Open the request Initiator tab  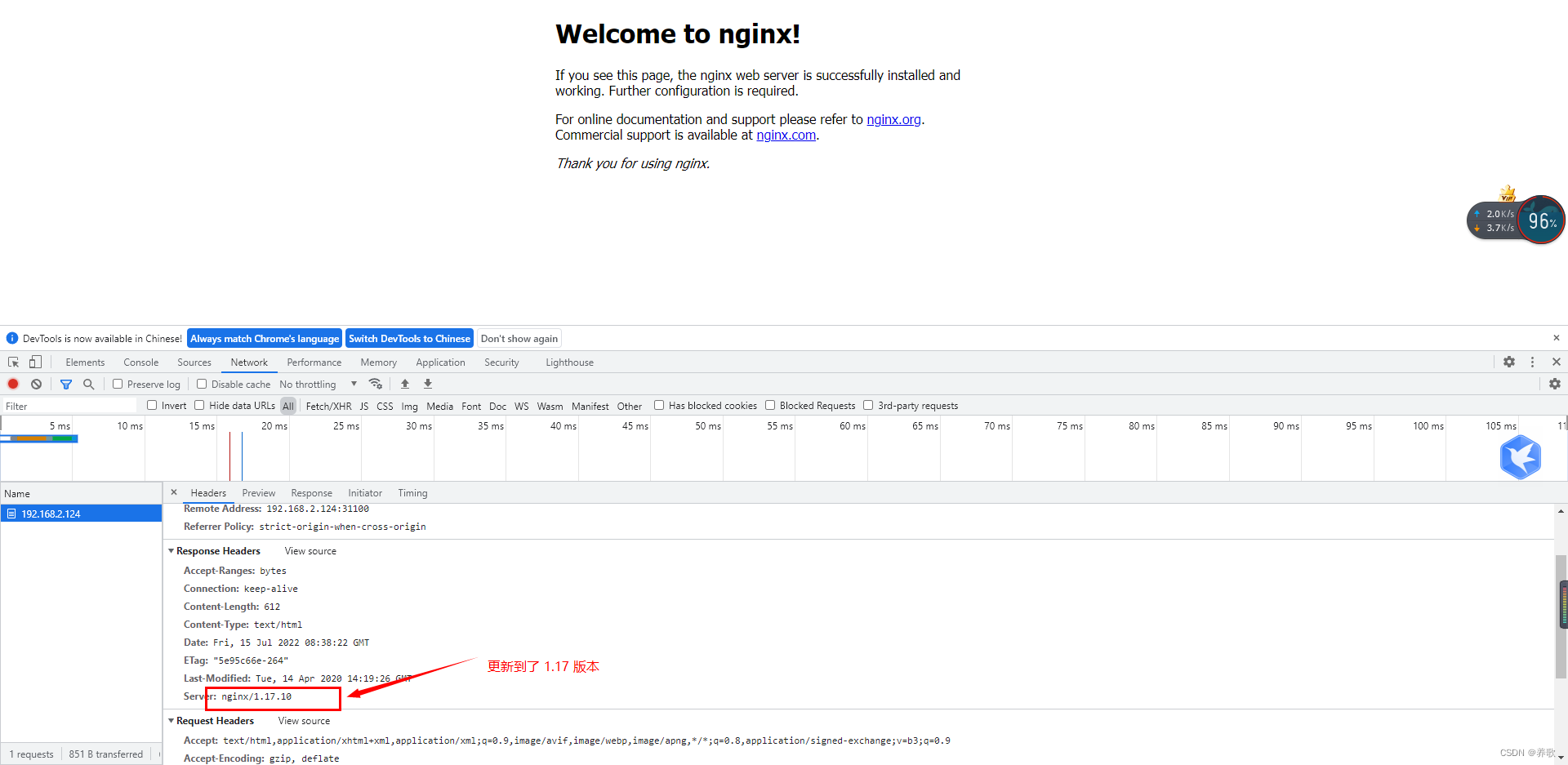365,493
